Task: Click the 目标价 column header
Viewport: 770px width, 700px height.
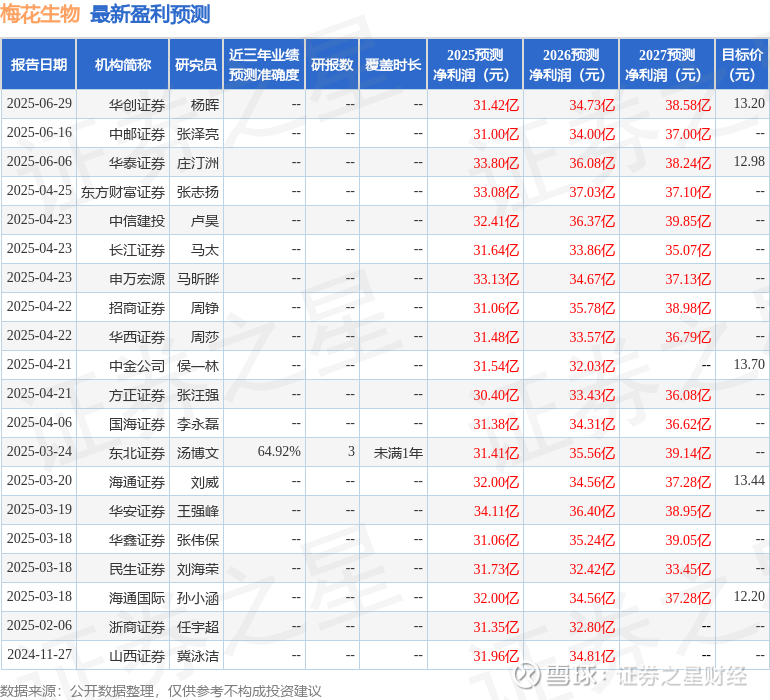Action: (742, 64)
